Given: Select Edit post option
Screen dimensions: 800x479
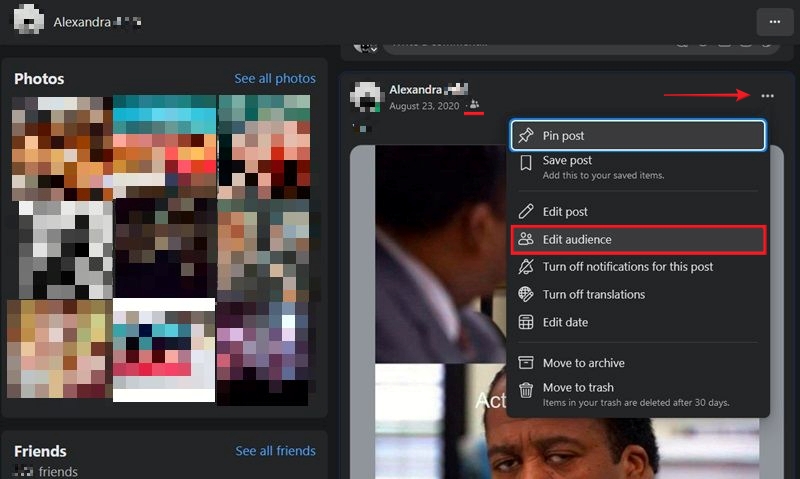Looking at the screenshot, I should (x=638, y=212).
